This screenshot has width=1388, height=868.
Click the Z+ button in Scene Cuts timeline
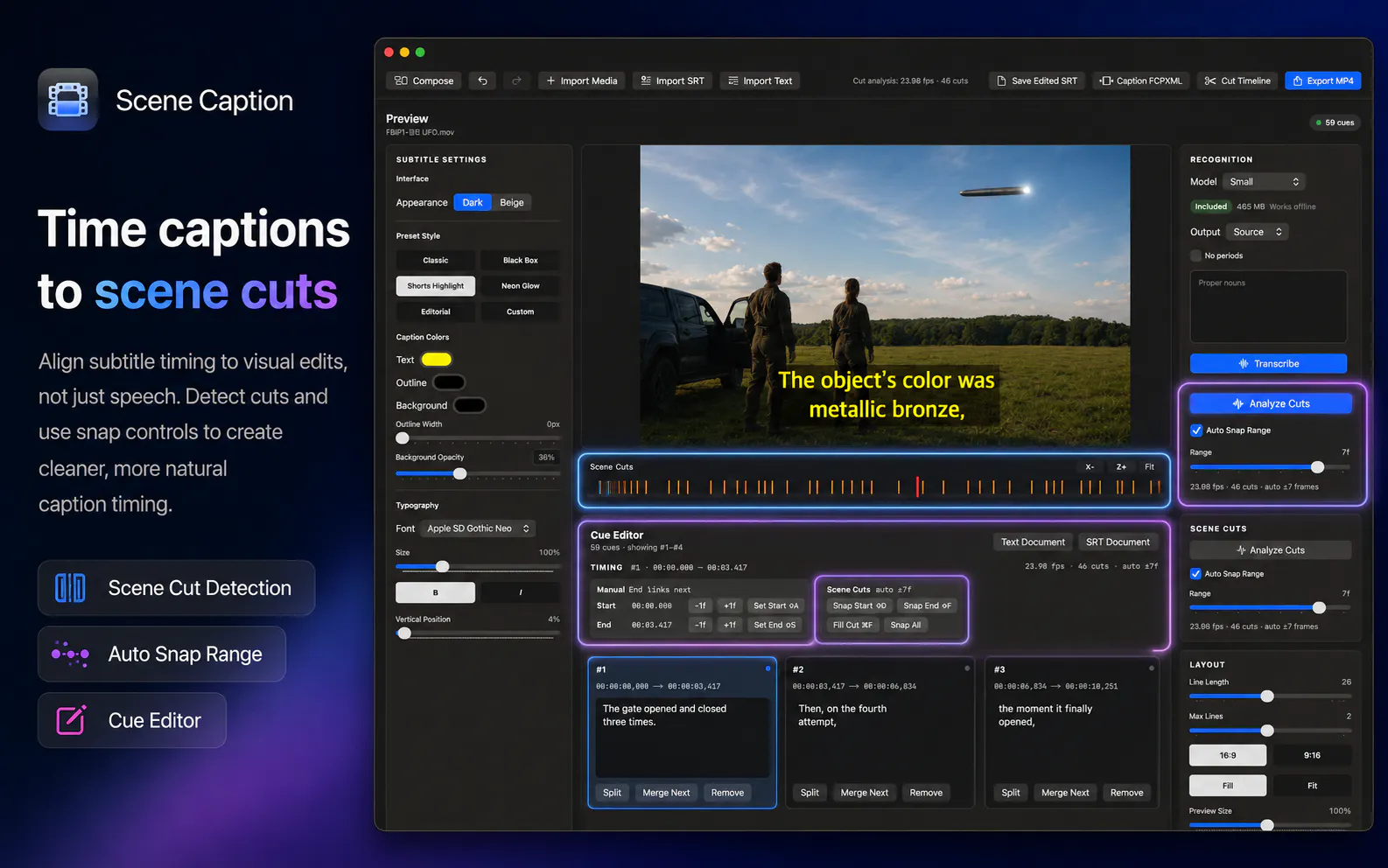(1121, 467)
